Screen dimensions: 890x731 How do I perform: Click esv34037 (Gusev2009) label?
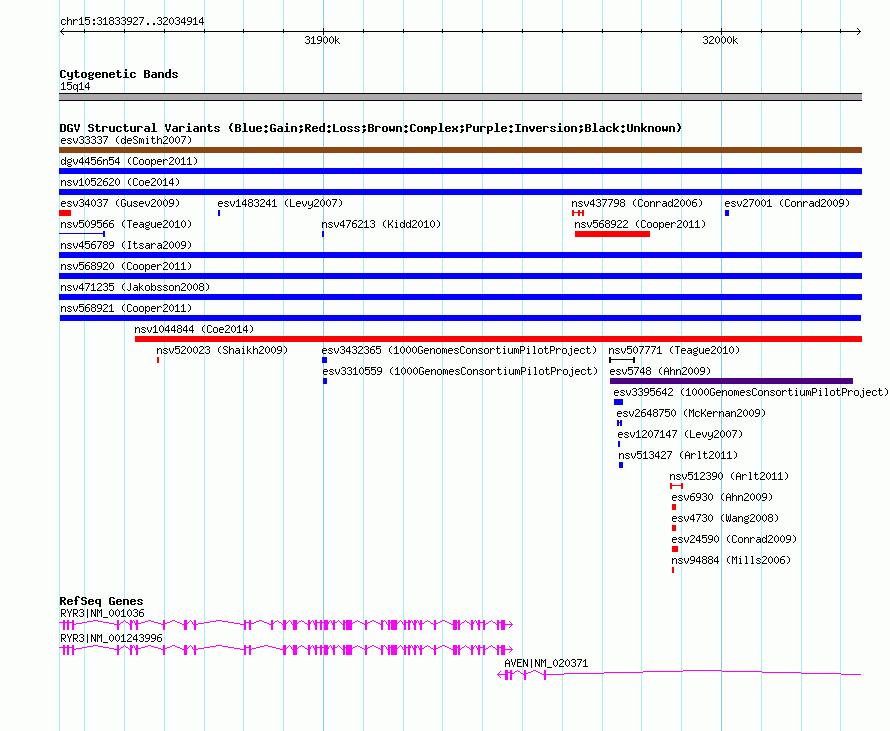tap(120, 203)
